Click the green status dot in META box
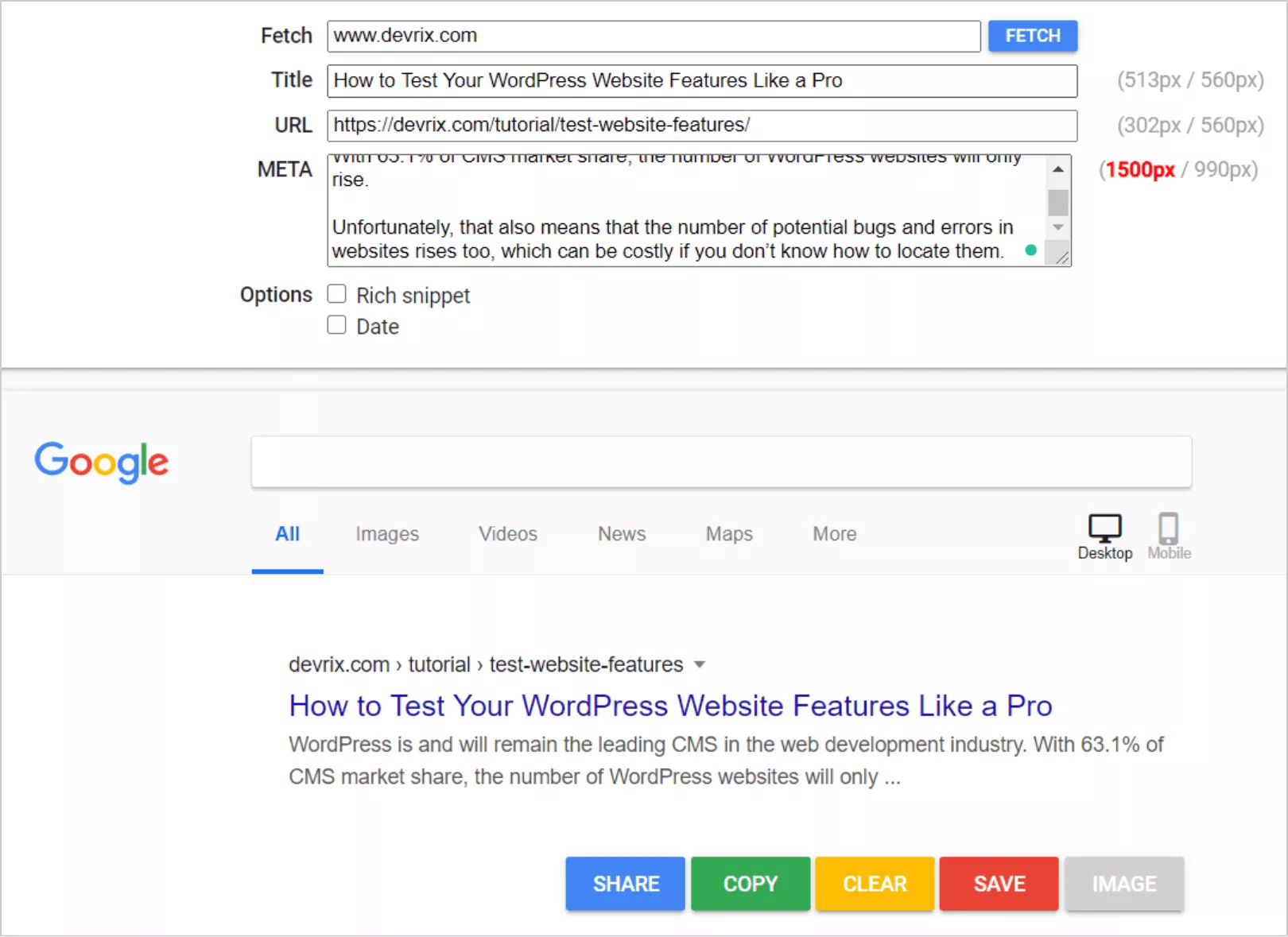Screen dimensions: 1288x937 click(x=1030, y=250)
